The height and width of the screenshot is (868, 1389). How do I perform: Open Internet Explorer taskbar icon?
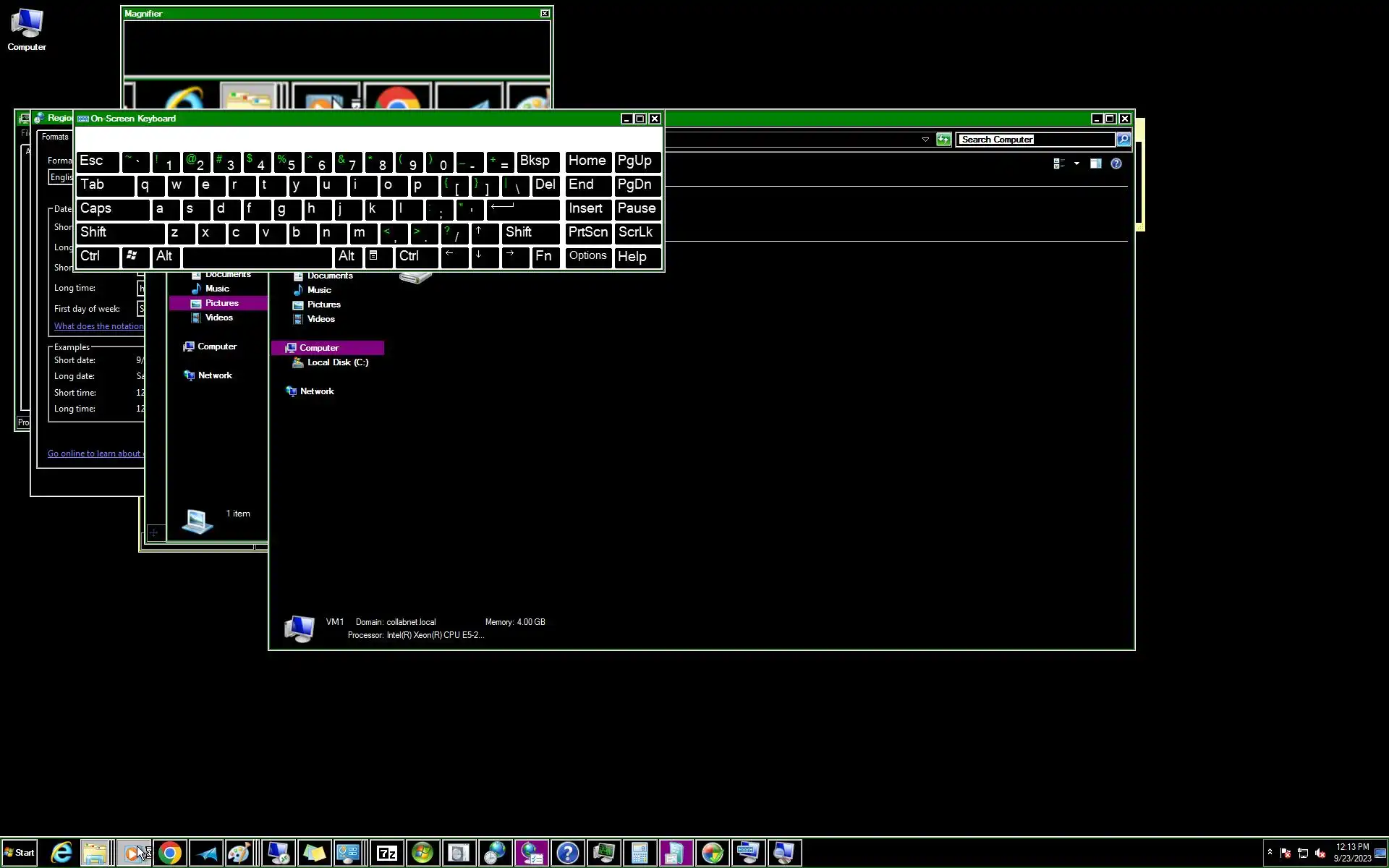61,854
